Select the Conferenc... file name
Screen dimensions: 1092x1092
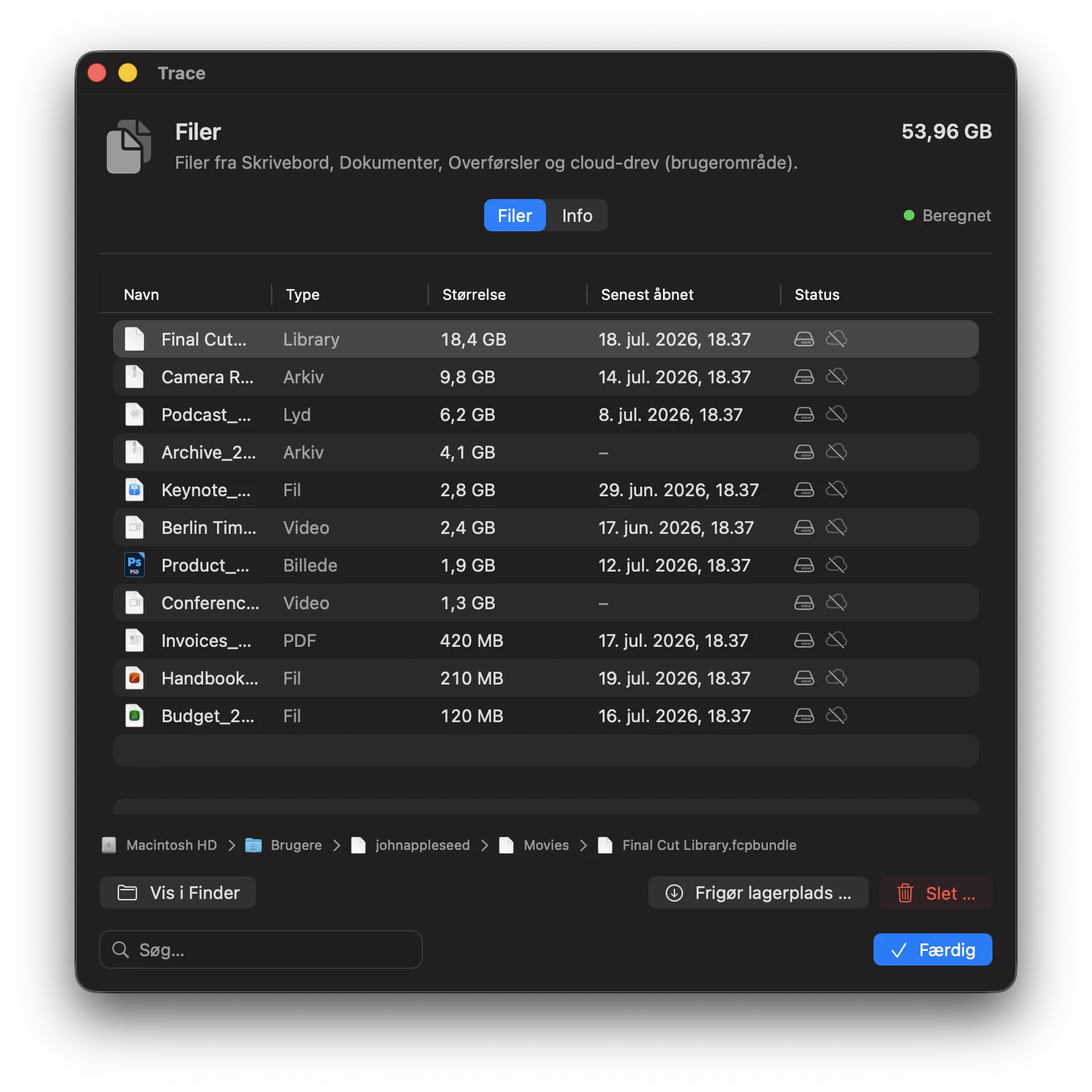click(x=210, y=603)
